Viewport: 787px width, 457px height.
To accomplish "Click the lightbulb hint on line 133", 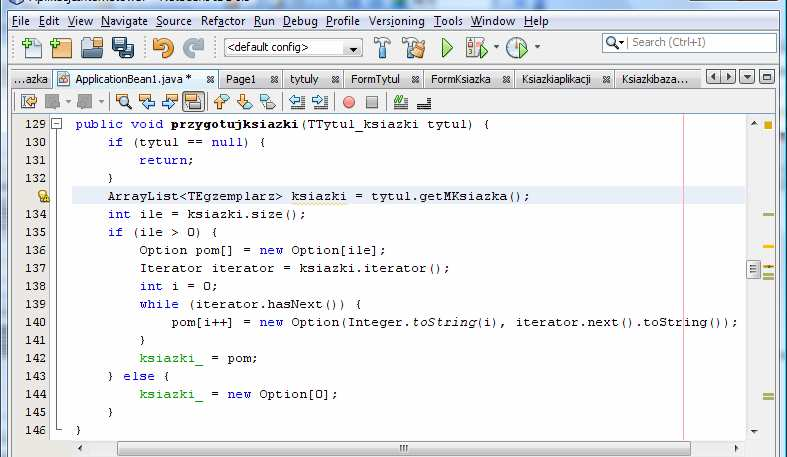I will 44,196.
